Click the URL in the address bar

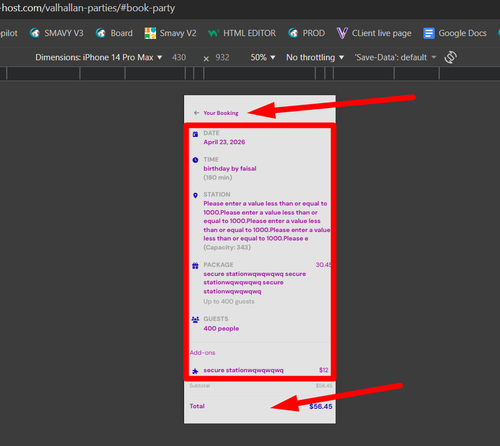(87, 8)
